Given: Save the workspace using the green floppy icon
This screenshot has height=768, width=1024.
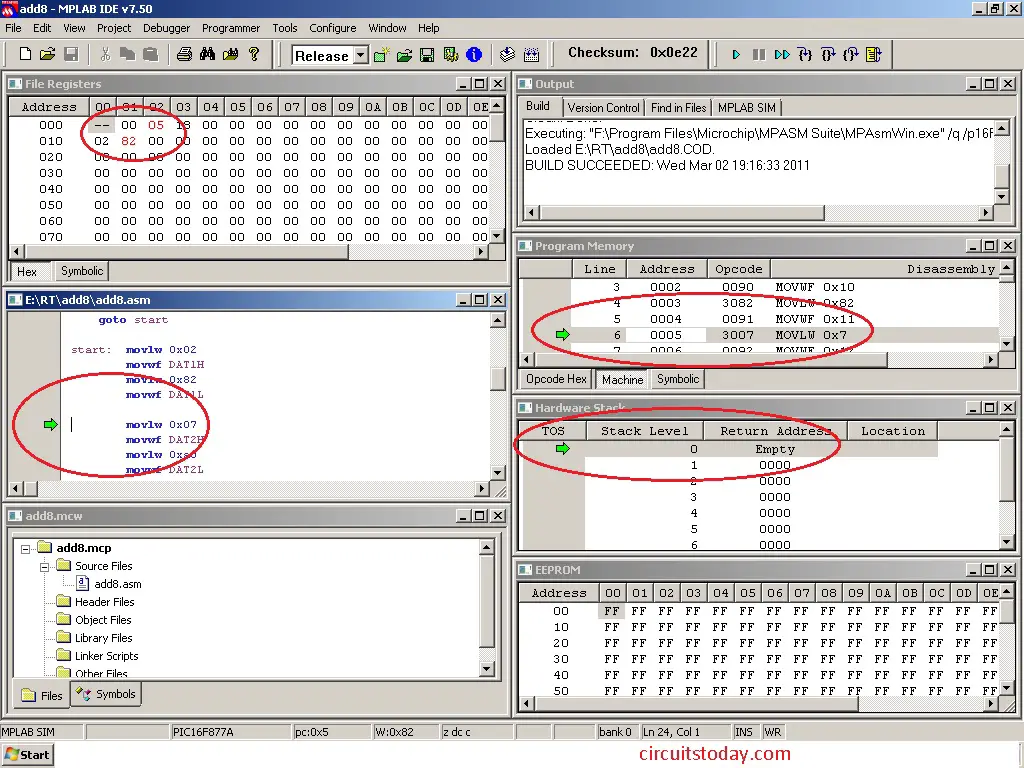Looking at the screenshot, I should pyautogui.click(x=427, y=54).
